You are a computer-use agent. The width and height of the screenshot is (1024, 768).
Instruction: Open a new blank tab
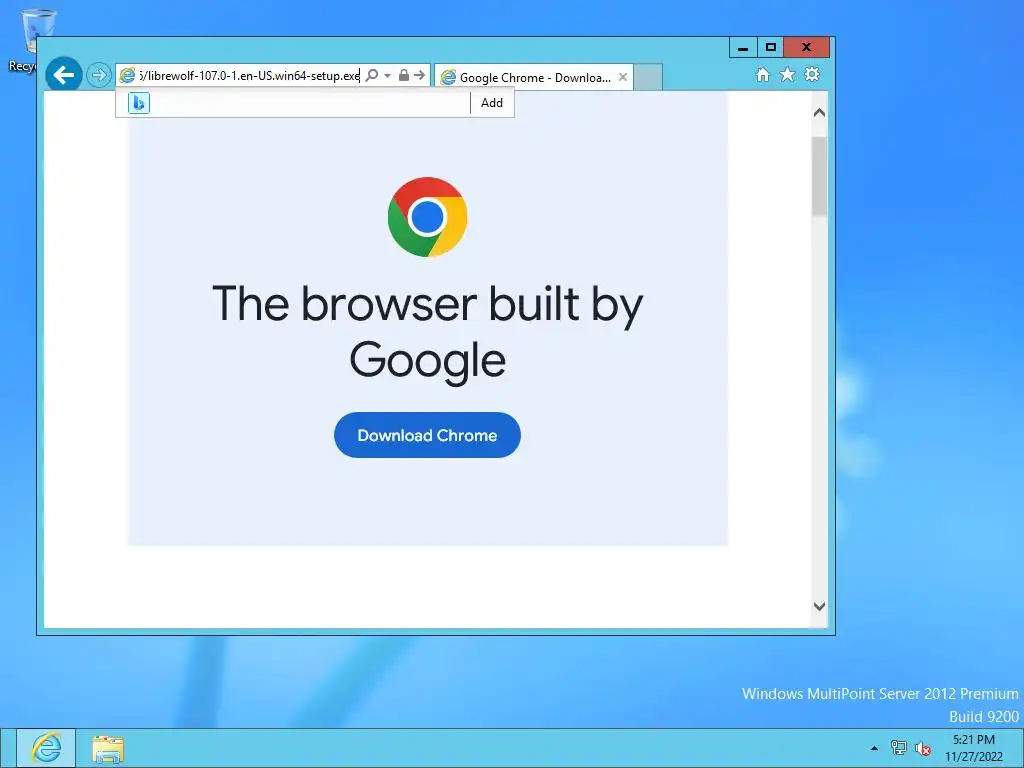click(x=648, y=78)
